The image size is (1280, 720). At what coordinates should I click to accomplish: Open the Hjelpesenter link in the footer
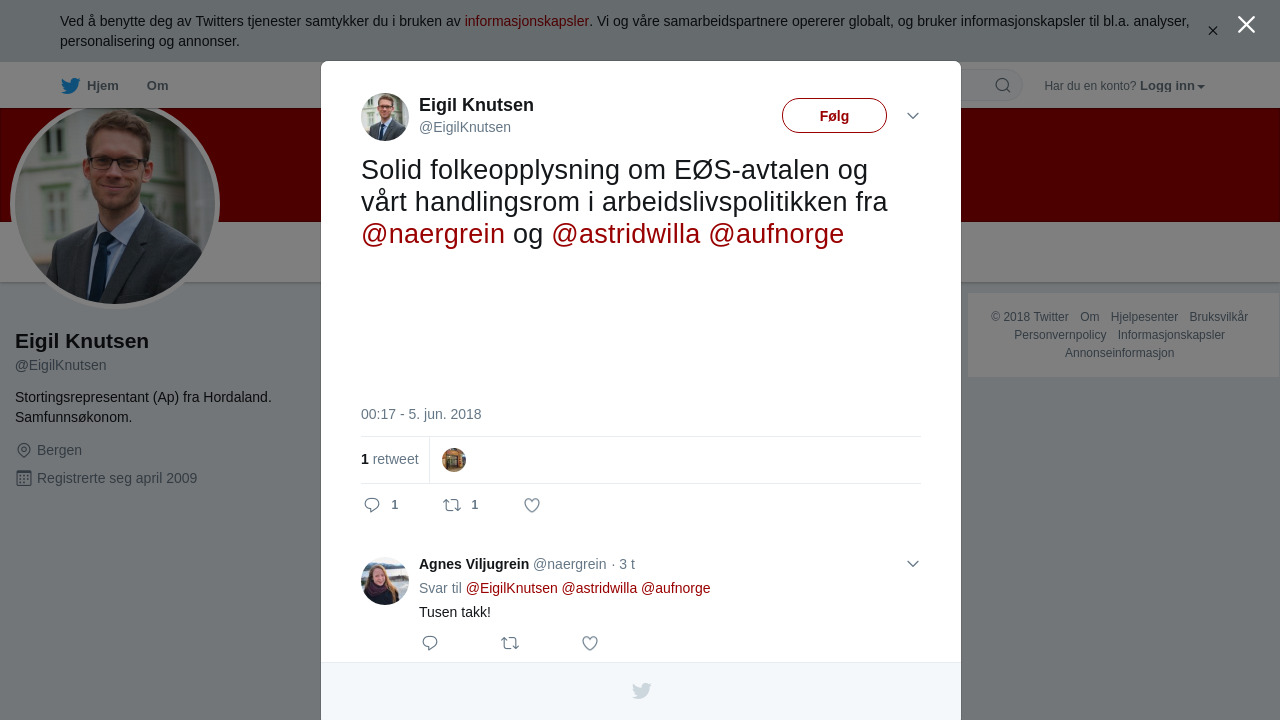1144,317
